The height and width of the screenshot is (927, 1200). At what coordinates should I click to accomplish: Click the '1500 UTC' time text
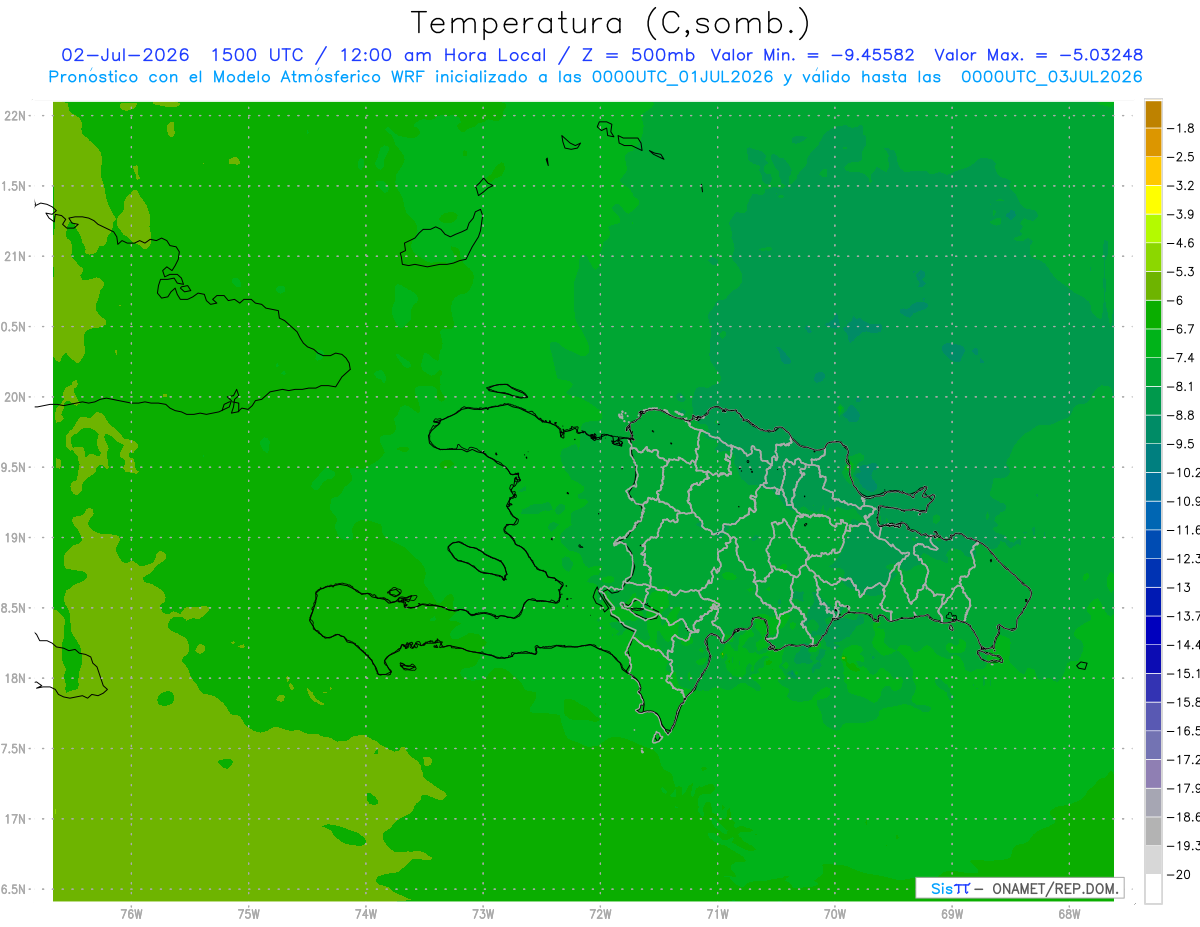point(257,55)
